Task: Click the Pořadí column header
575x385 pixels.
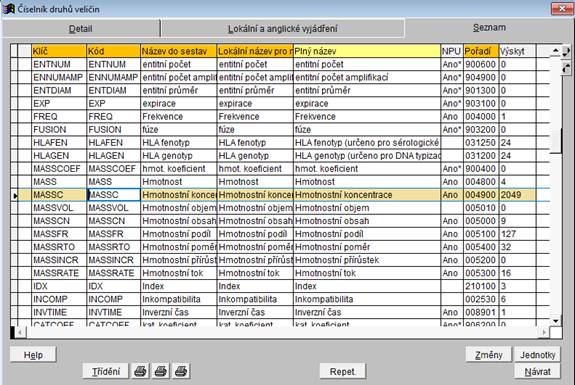Action: [481, 51]
